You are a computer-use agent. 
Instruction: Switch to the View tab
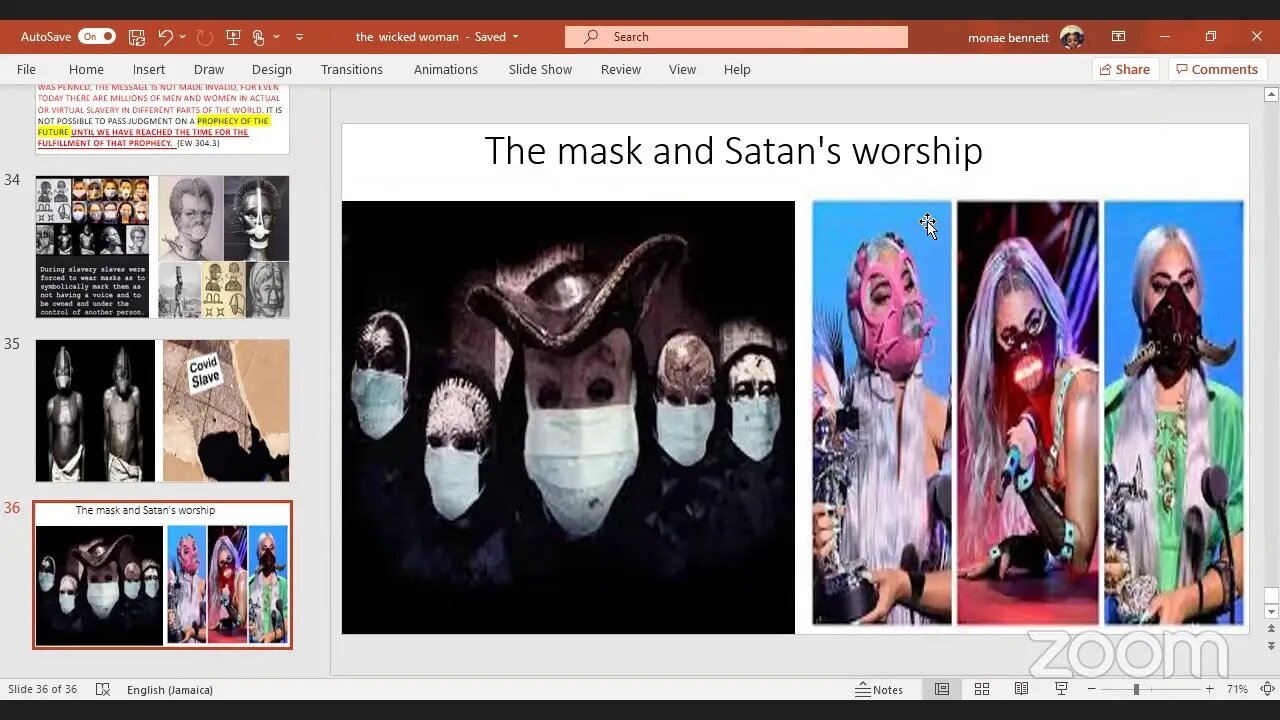[x=682, y=69]
